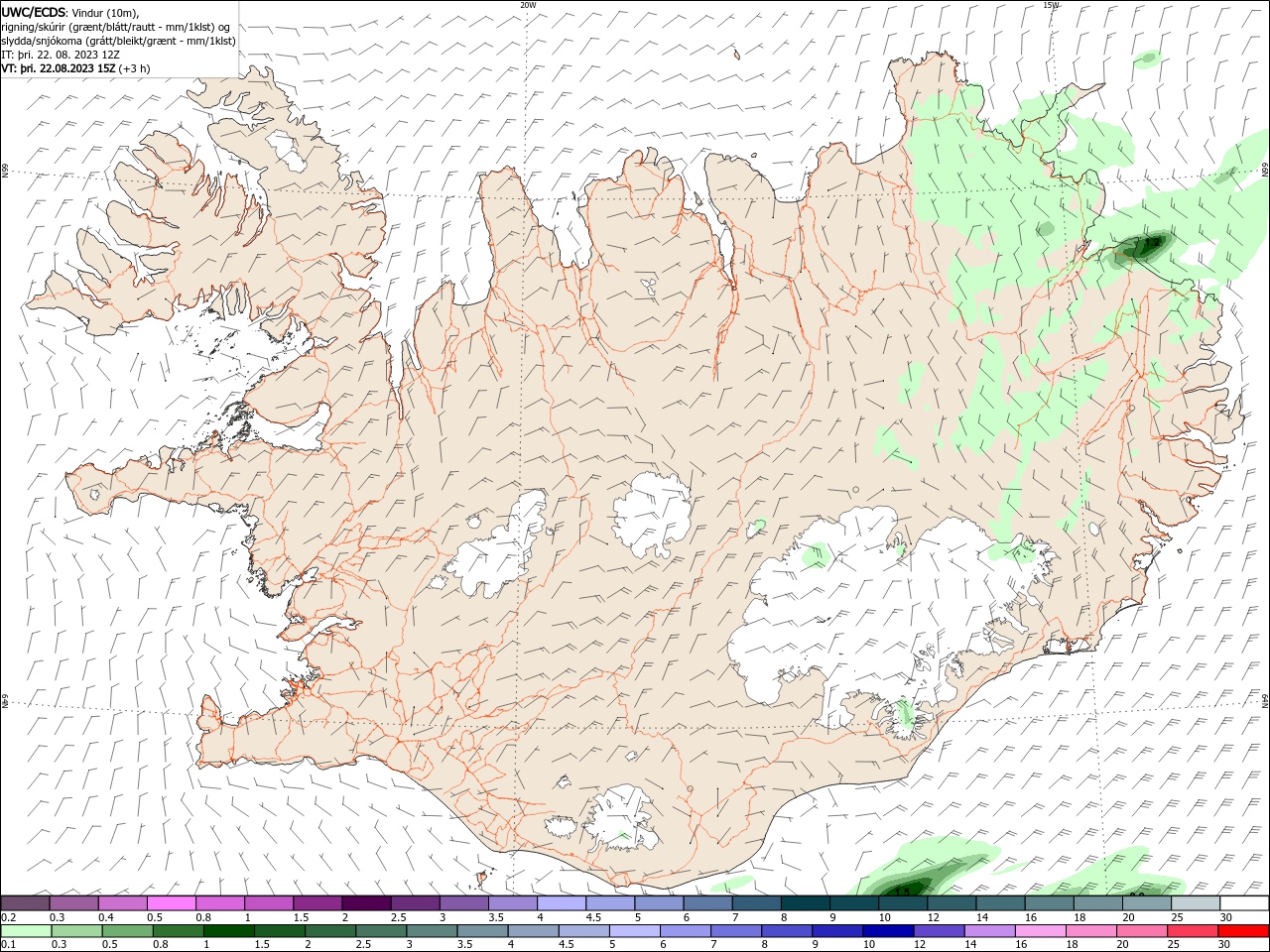The width and height of the screenshot is (1270, 952).
Task: Click the 'VT: þri. 22.08.2023 15Z (+3 h)' line
Action: (76, 68)
